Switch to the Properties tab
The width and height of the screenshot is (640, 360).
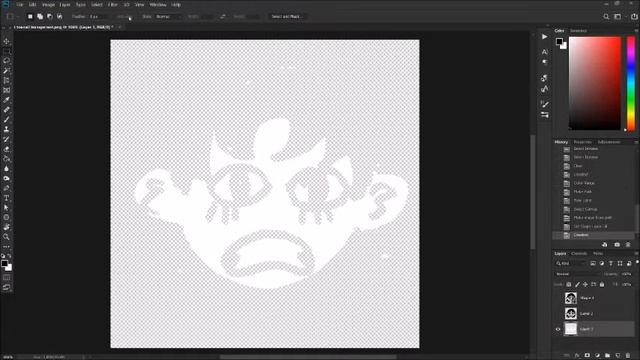point(582,142)
